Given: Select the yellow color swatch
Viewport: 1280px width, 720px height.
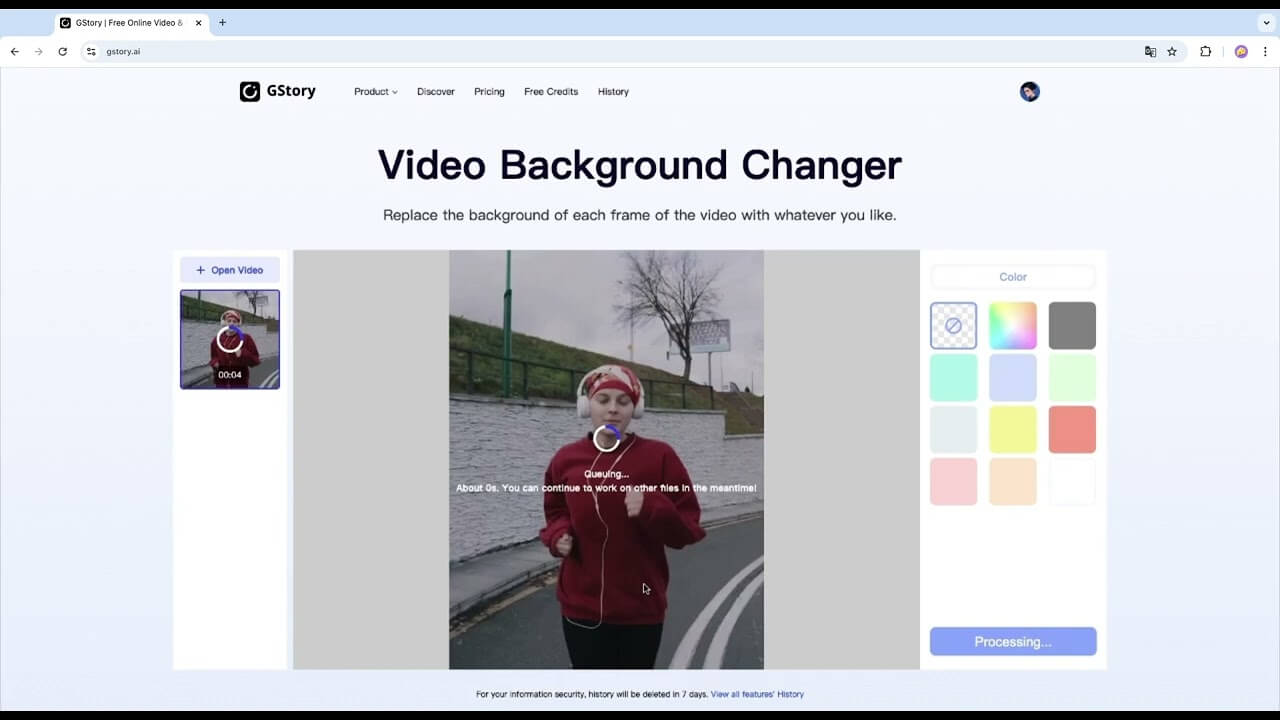Looking at the screenshot, I should (x=1012, y=429).
